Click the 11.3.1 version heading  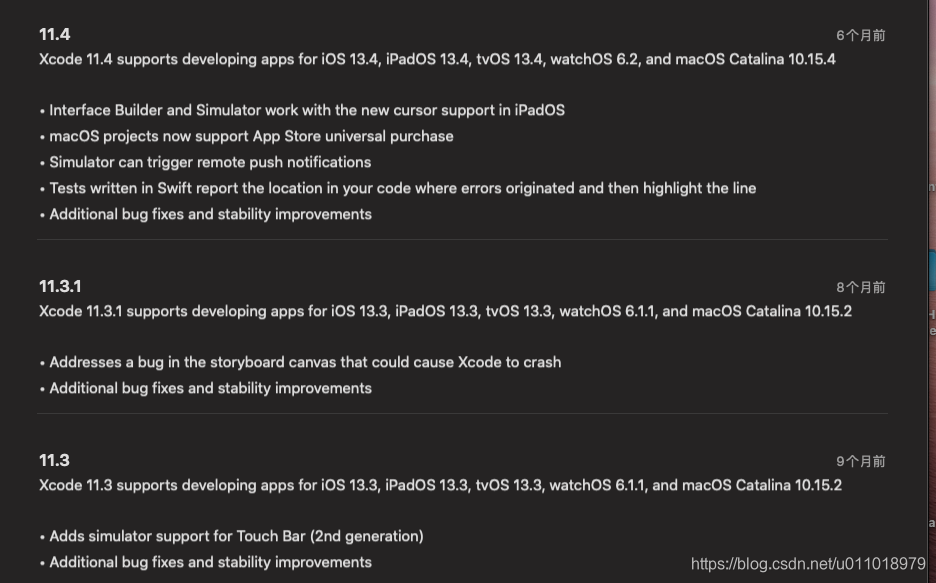60,286
